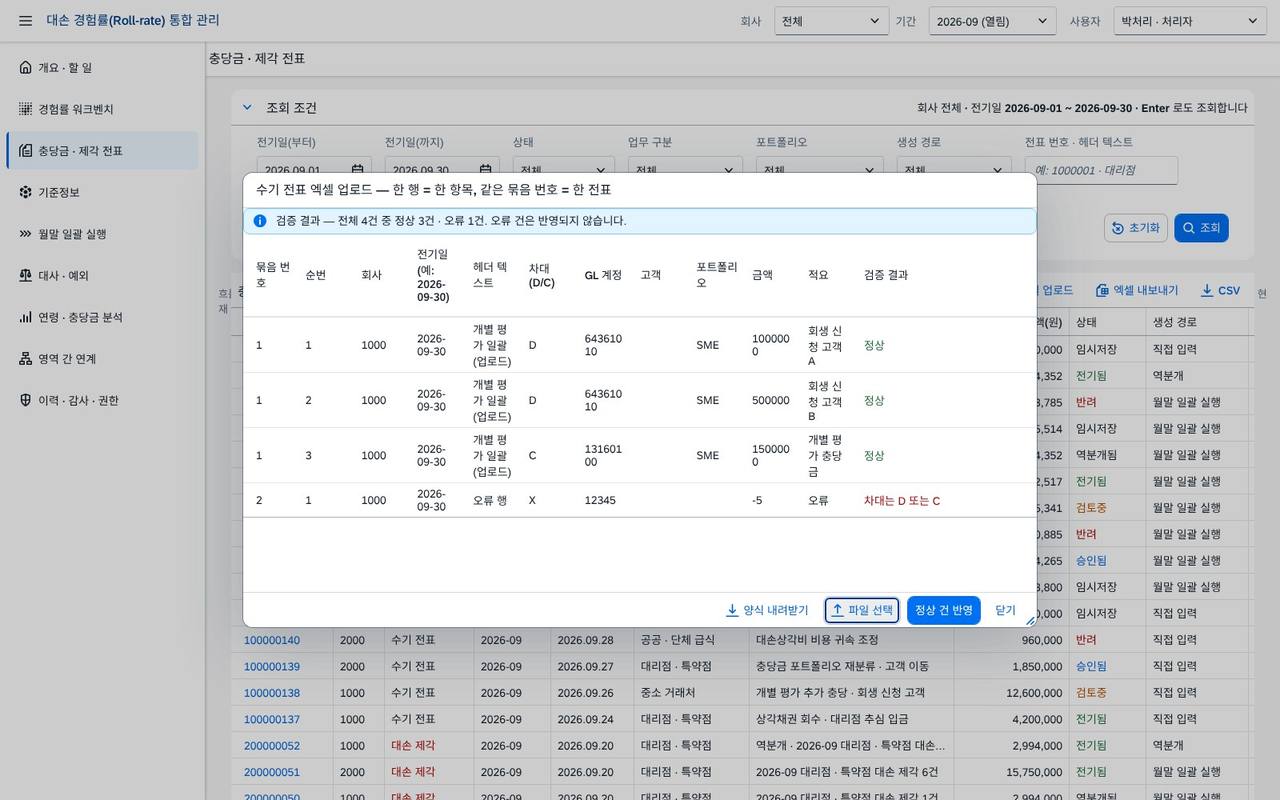Click the grid icon beside 경험률 워크벤치
This screenshot has width=1280, height=800.
click(25, 109)
